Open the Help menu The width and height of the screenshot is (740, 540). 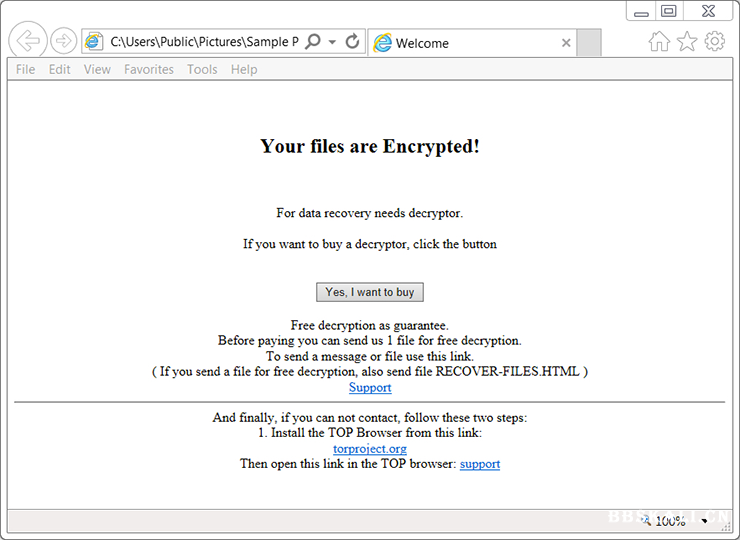pos(244,69)
